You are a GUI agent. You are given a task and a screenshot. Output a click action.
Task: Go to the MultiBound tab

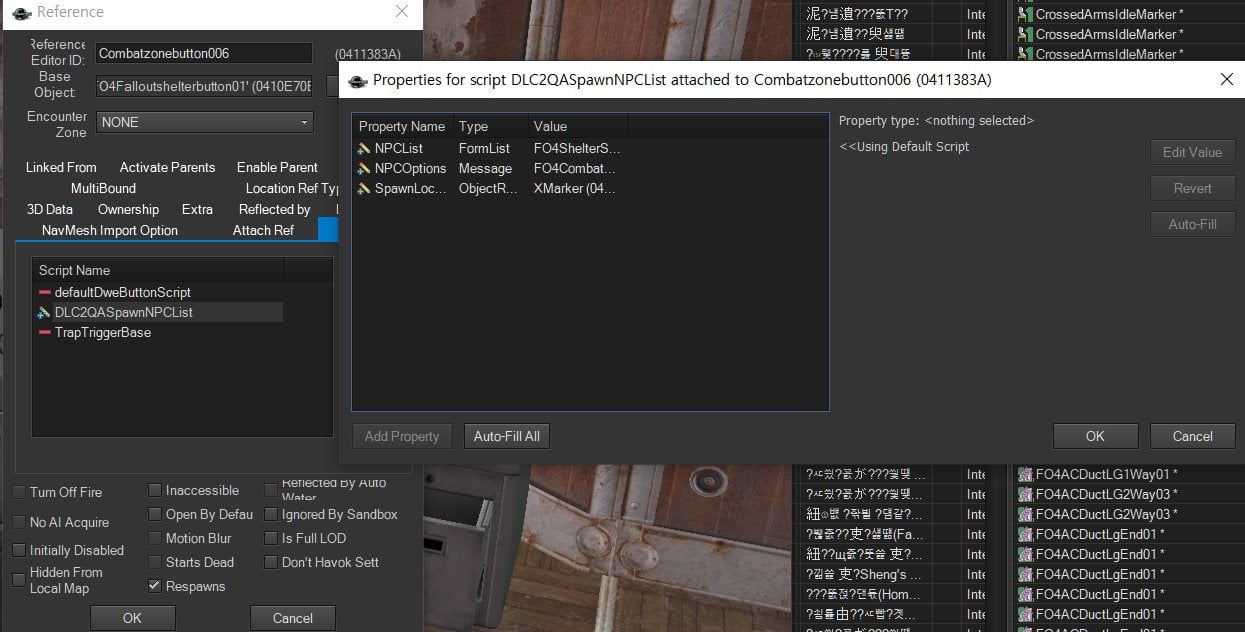click(103, 188)
